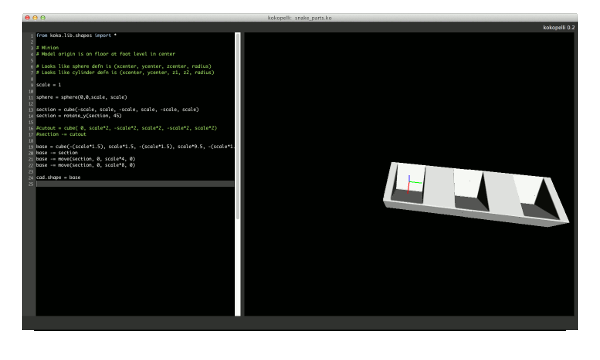This screenshot has width=600, height=360.
Task: Click the "base -= move(section, 0, scale*8, 0)" line
Action: click(86, 165)
